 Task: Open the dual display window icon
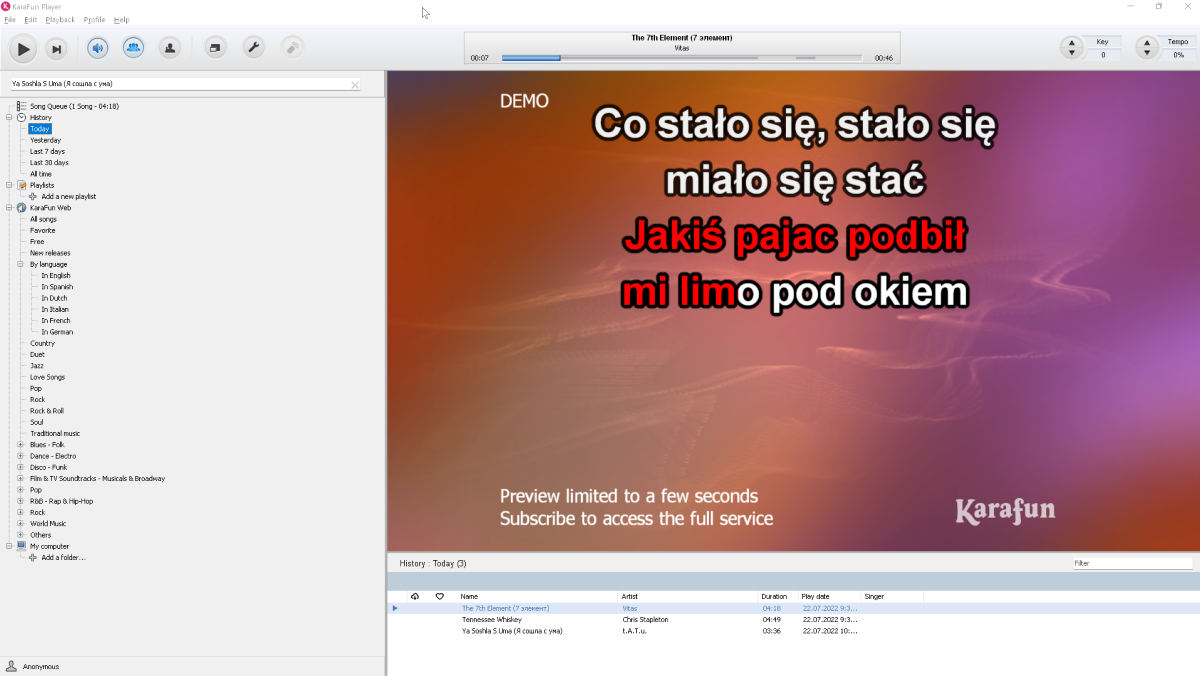(x=215, y=47)
